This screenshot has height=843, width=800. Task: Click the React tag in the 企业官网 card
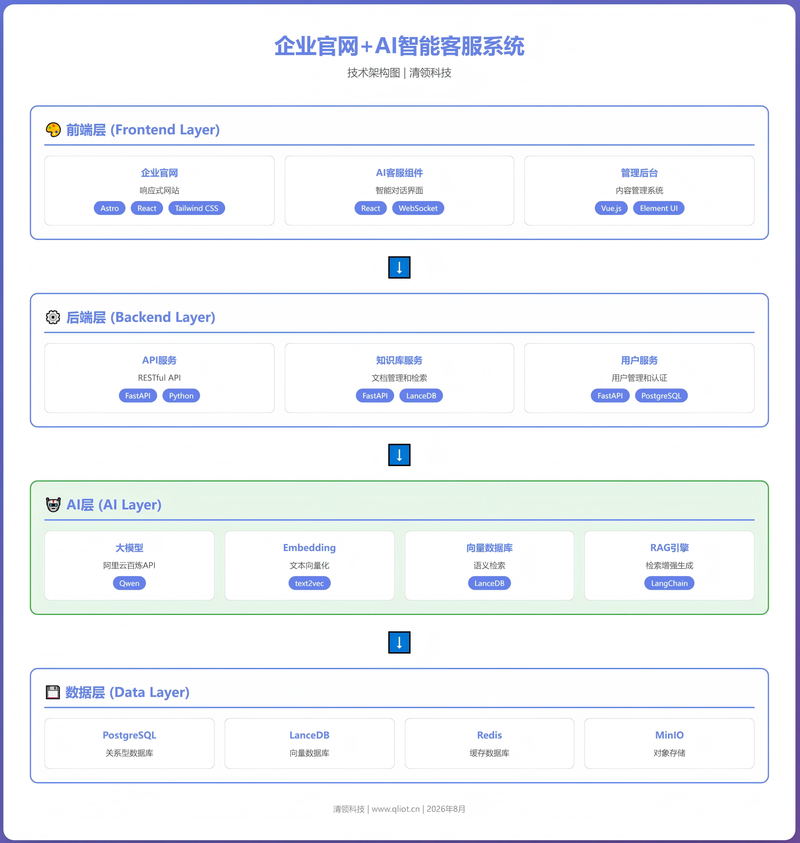147,208
